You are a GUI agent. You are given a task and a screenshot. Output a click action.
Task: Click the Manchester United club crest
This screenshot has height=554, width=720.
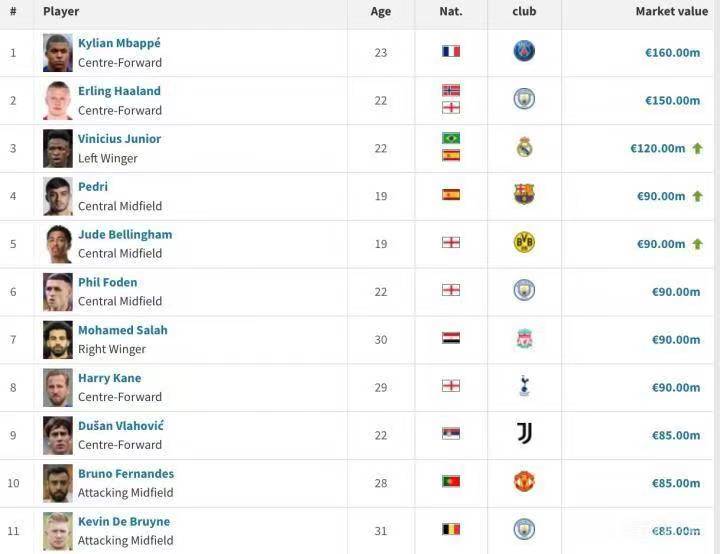[524, 482]
